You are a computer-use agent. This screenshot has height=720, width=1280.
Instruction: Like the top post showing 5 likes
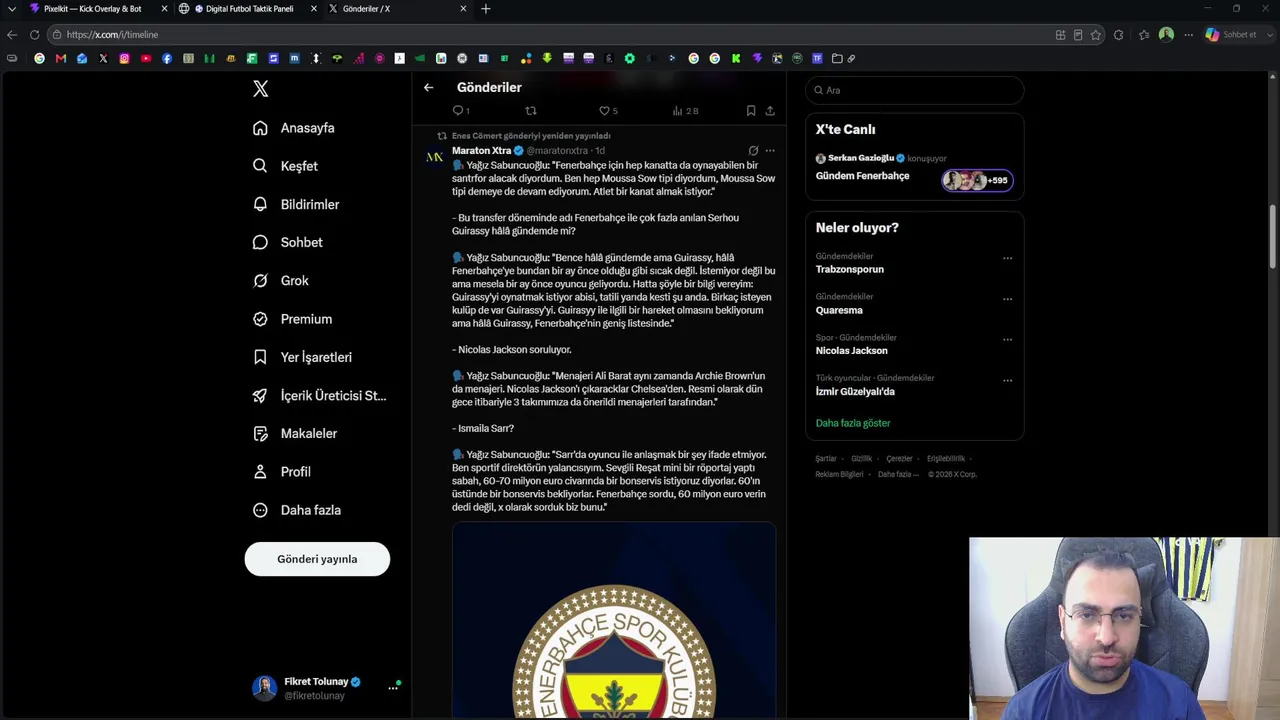tap(604, 110)
